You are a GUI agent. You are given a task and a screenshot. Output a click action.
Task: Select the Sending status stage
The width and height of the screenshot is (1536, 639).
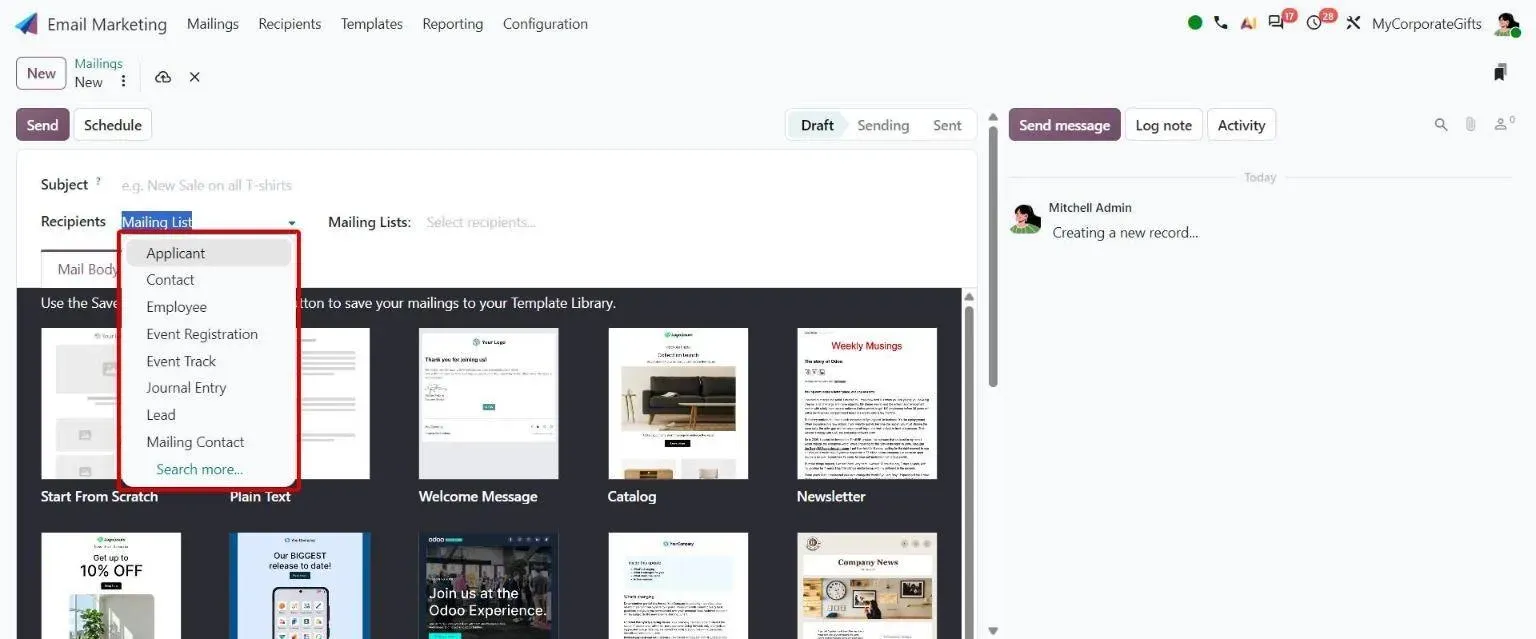tap(883, 125)
